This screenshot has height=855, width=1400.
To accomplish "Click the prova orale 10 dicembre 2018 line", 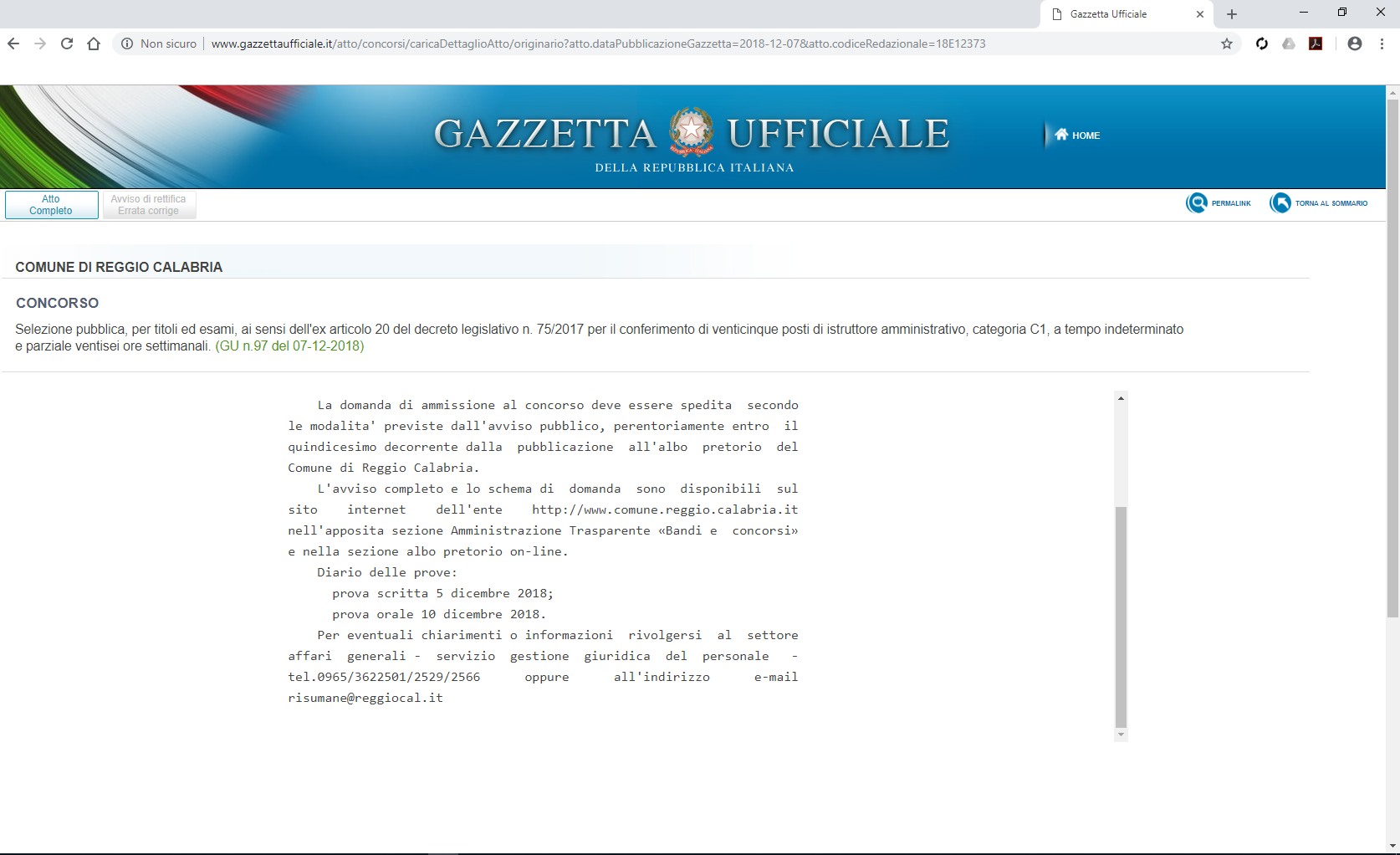I will 439,614.
